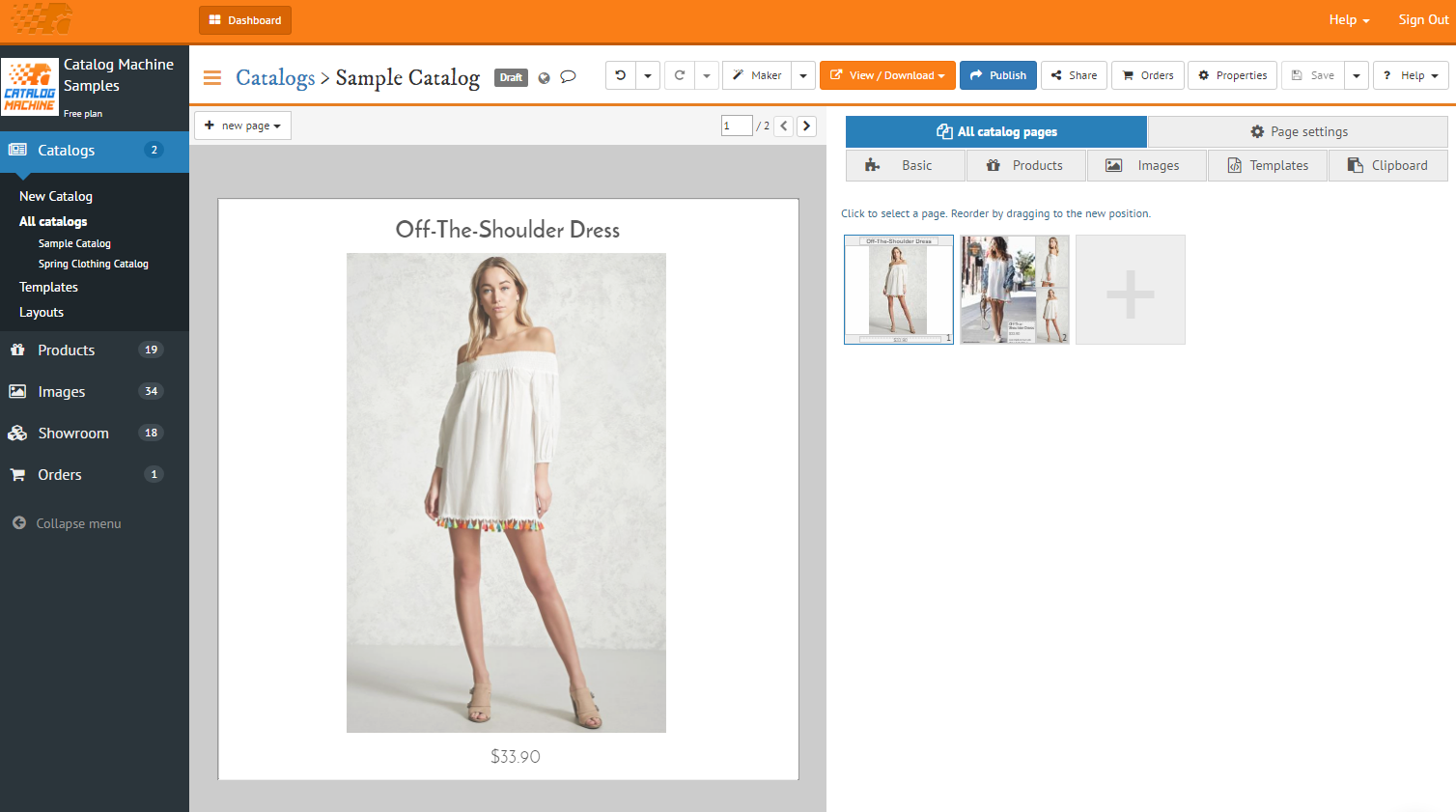This screenshot has height=812, width=1456.
Task: Select page 2 thumbnail
Action: [x=1015, y=290]
